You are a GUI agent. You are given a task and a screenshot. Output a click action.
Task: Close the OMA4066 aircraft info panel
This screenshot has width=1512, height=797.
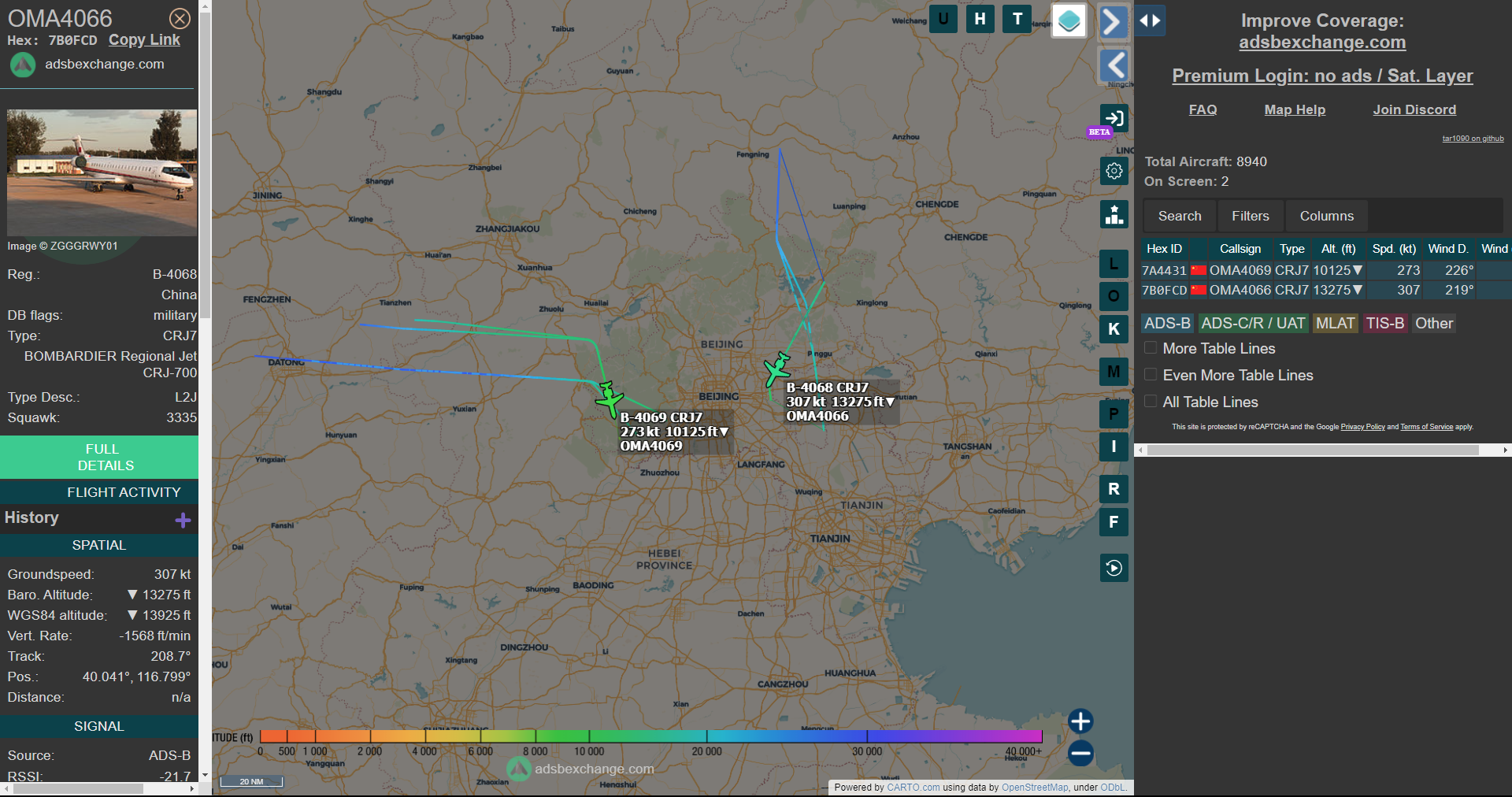180,18
